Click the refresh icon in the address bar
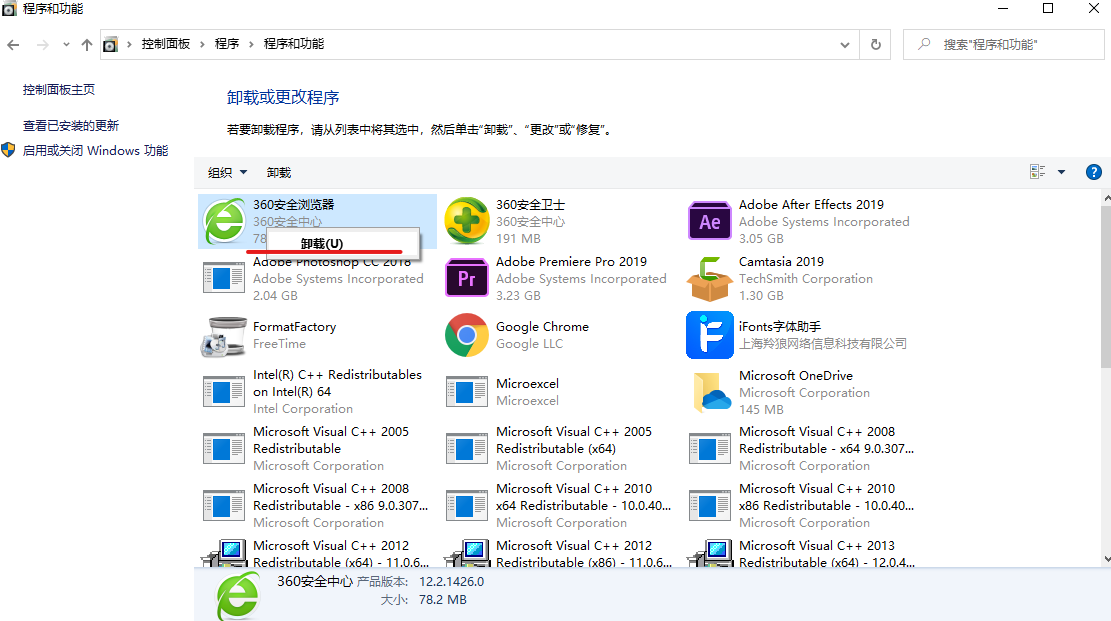Viewport: 1111px width, 621px height. [875, 44]
